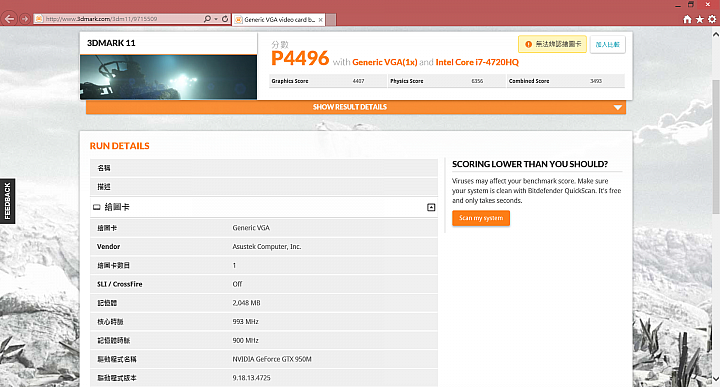The height and width of the screenshot is (387, 720).
Task: Click the Vendor row label
Action: [108, 247]
